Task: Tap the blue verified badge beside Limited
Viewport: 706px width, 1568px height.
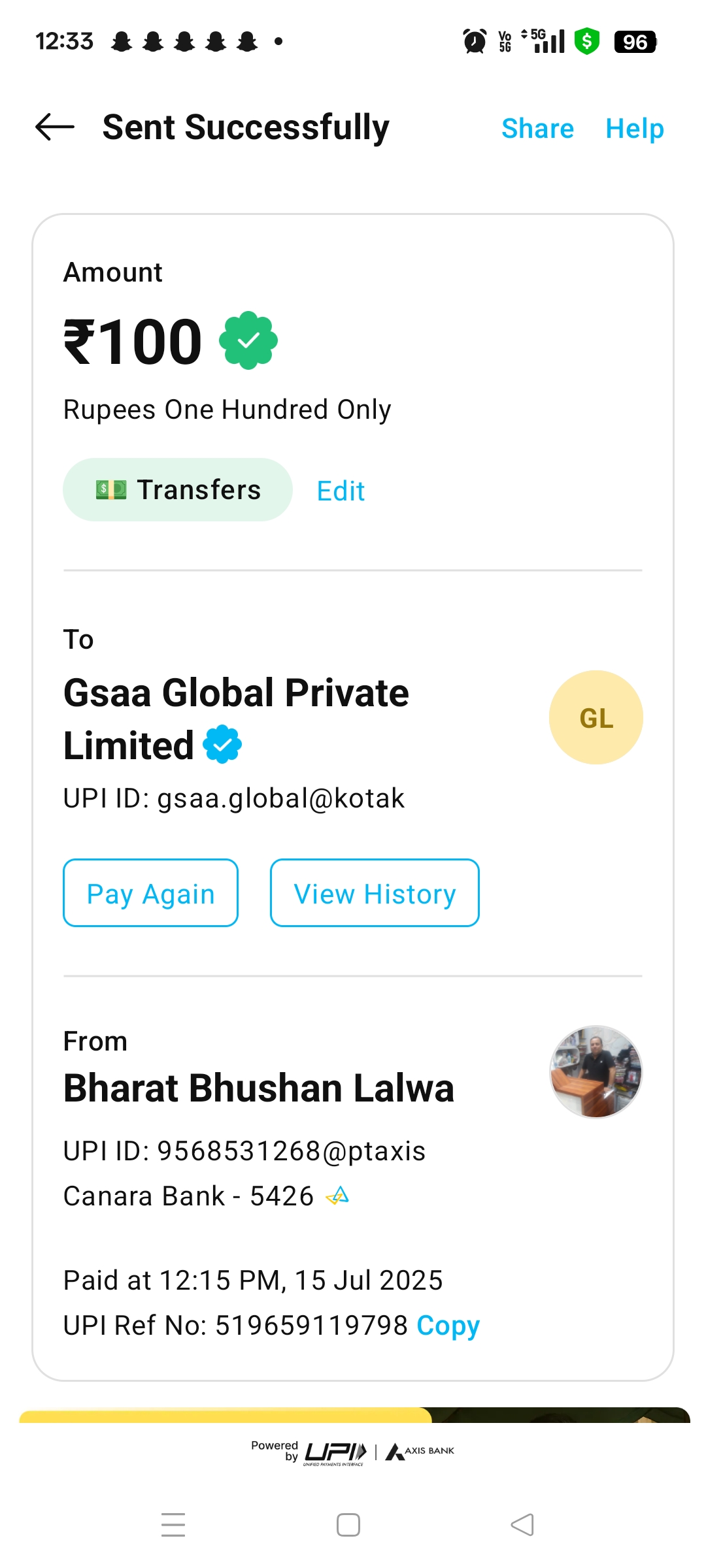Action: [222, 744]
